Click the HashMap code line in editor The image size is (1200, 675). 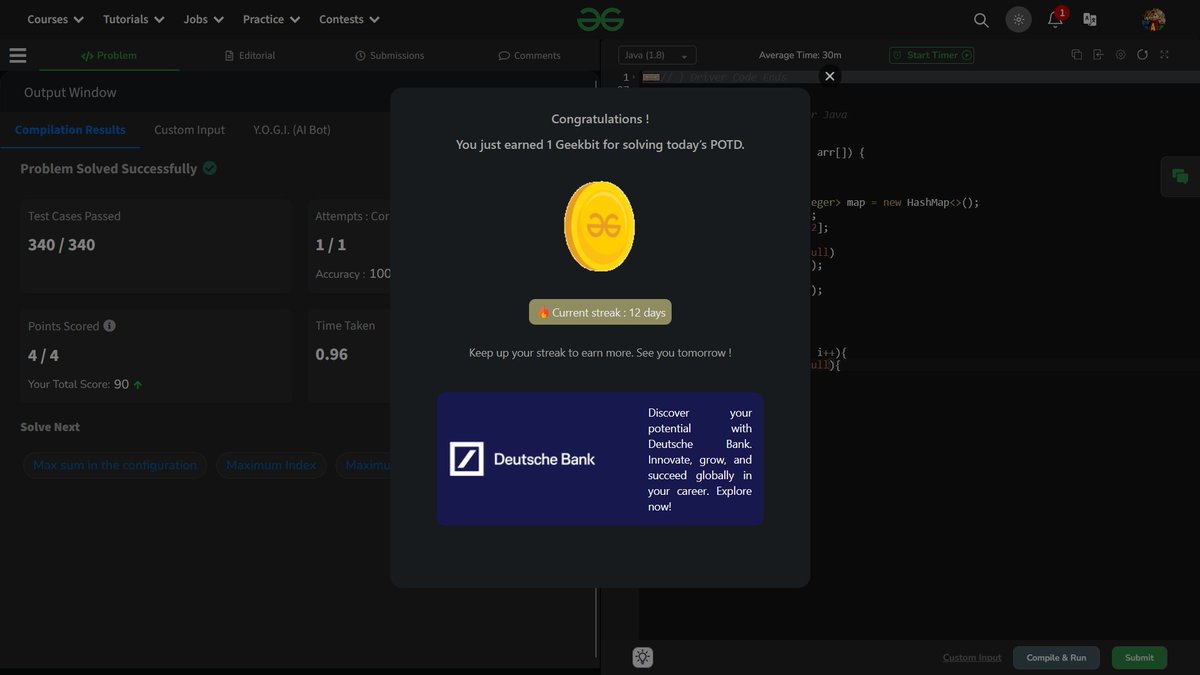894,202
